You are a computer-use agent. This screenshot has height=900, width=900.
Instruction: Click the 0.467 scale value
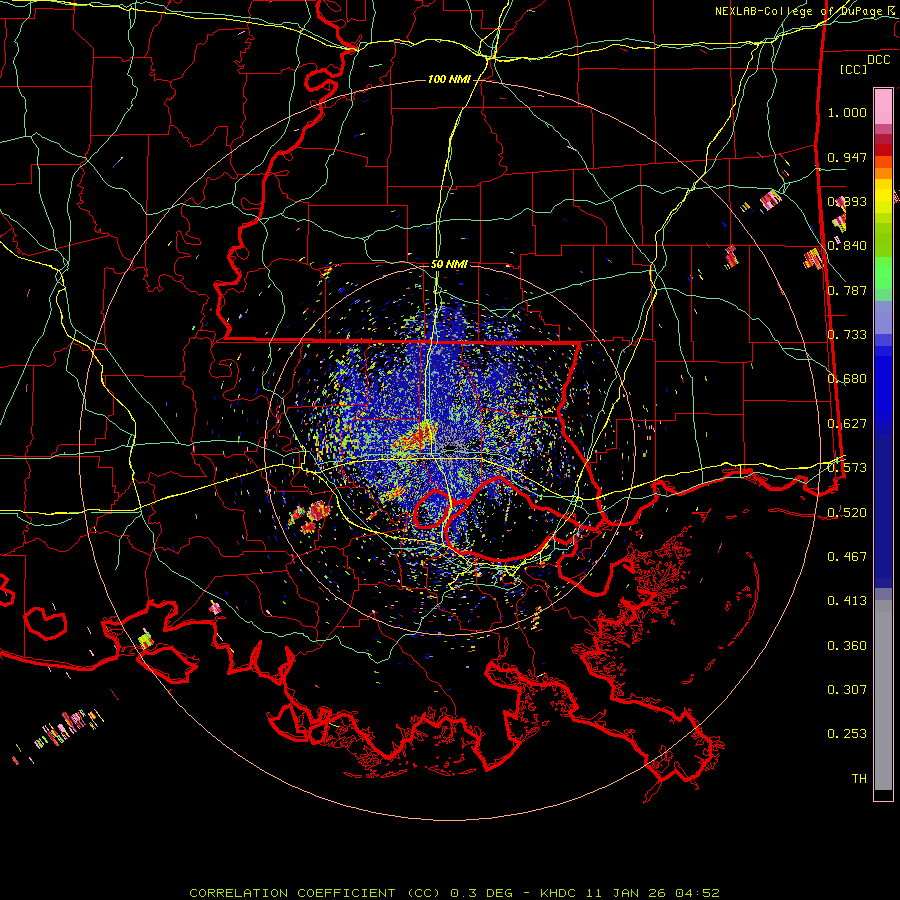pyautogui.click(x=847, y=557)
